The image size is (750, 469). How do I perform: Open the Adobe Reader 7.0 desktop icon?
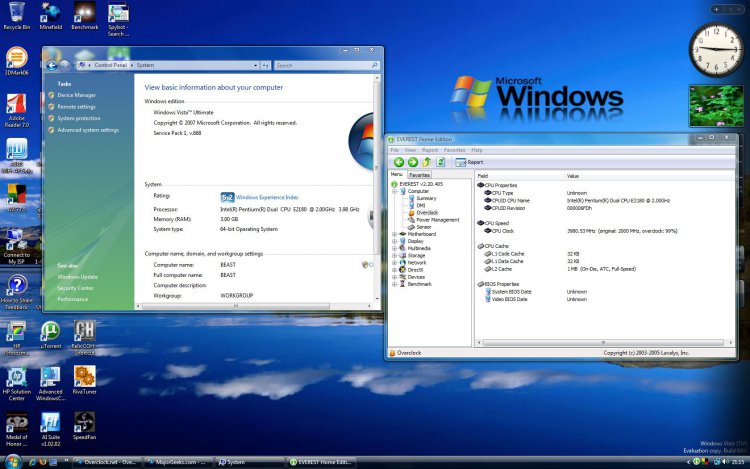(16, 110)
